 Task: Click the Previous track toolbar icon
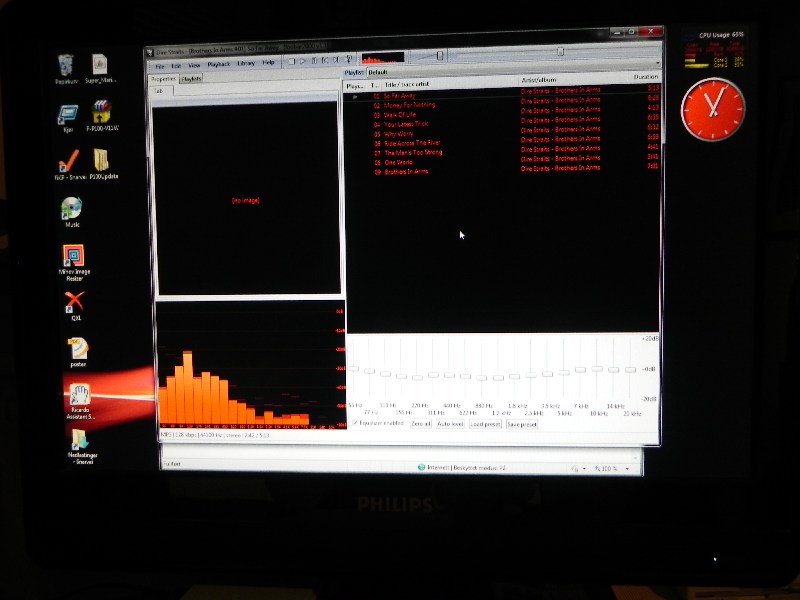(x=325, y=60)
